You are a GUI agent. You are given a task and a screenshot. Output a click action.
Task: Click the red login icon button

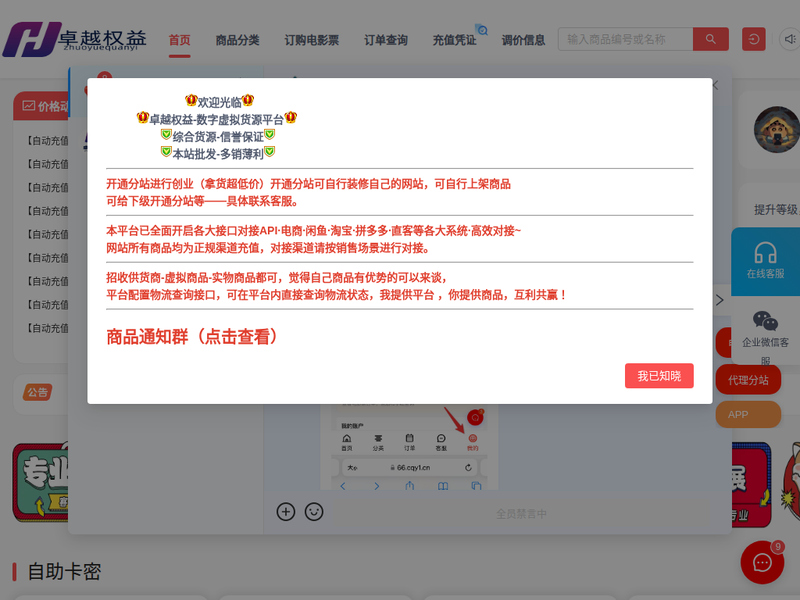click(x=754, y=39)
